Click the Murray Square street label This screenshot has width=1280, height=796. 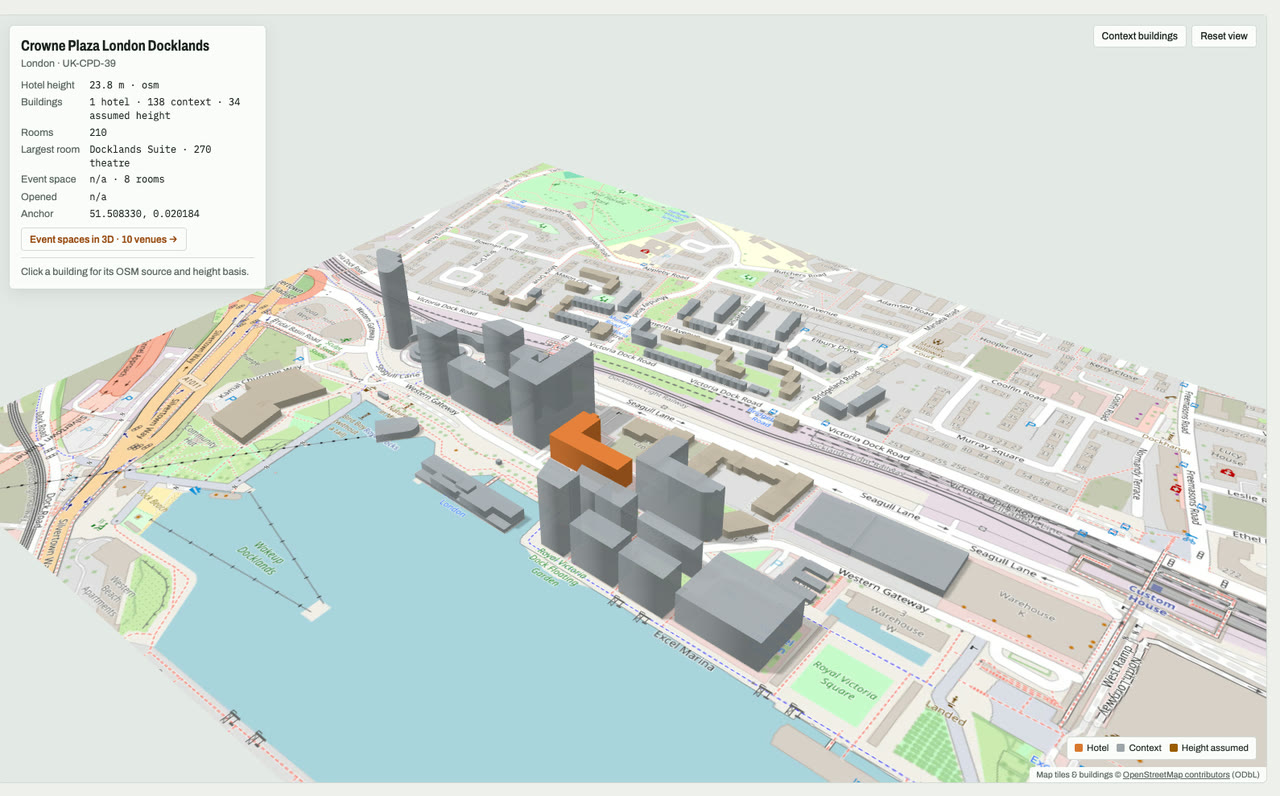pyautogui.click(x=991, y=448)
